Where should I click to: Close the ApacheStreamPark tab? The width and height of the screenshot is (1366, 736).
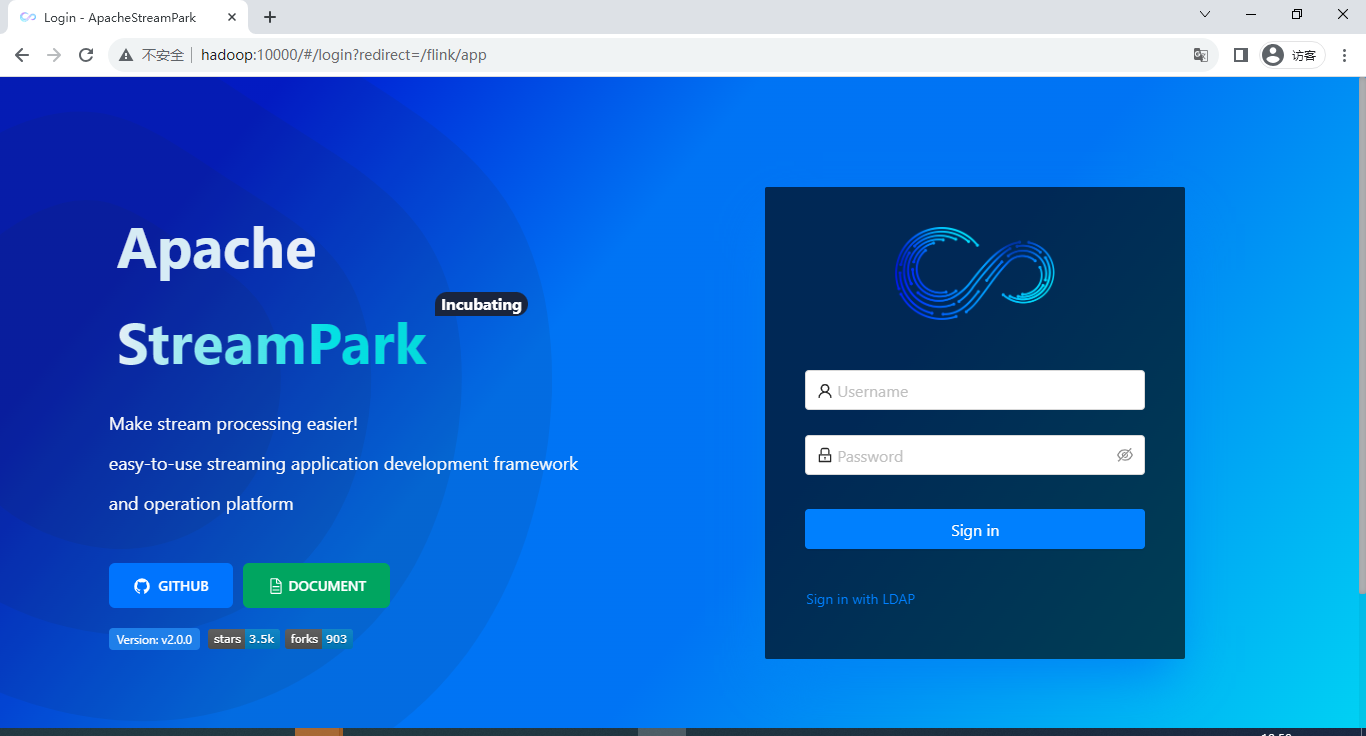(232, 17)
